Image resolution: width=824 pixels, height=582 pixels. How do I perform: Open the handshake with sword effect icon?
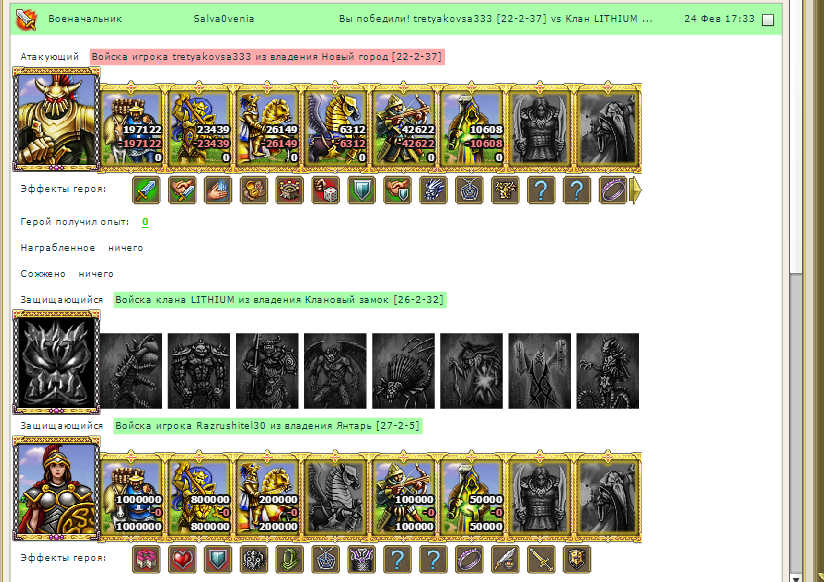(182, 190)
